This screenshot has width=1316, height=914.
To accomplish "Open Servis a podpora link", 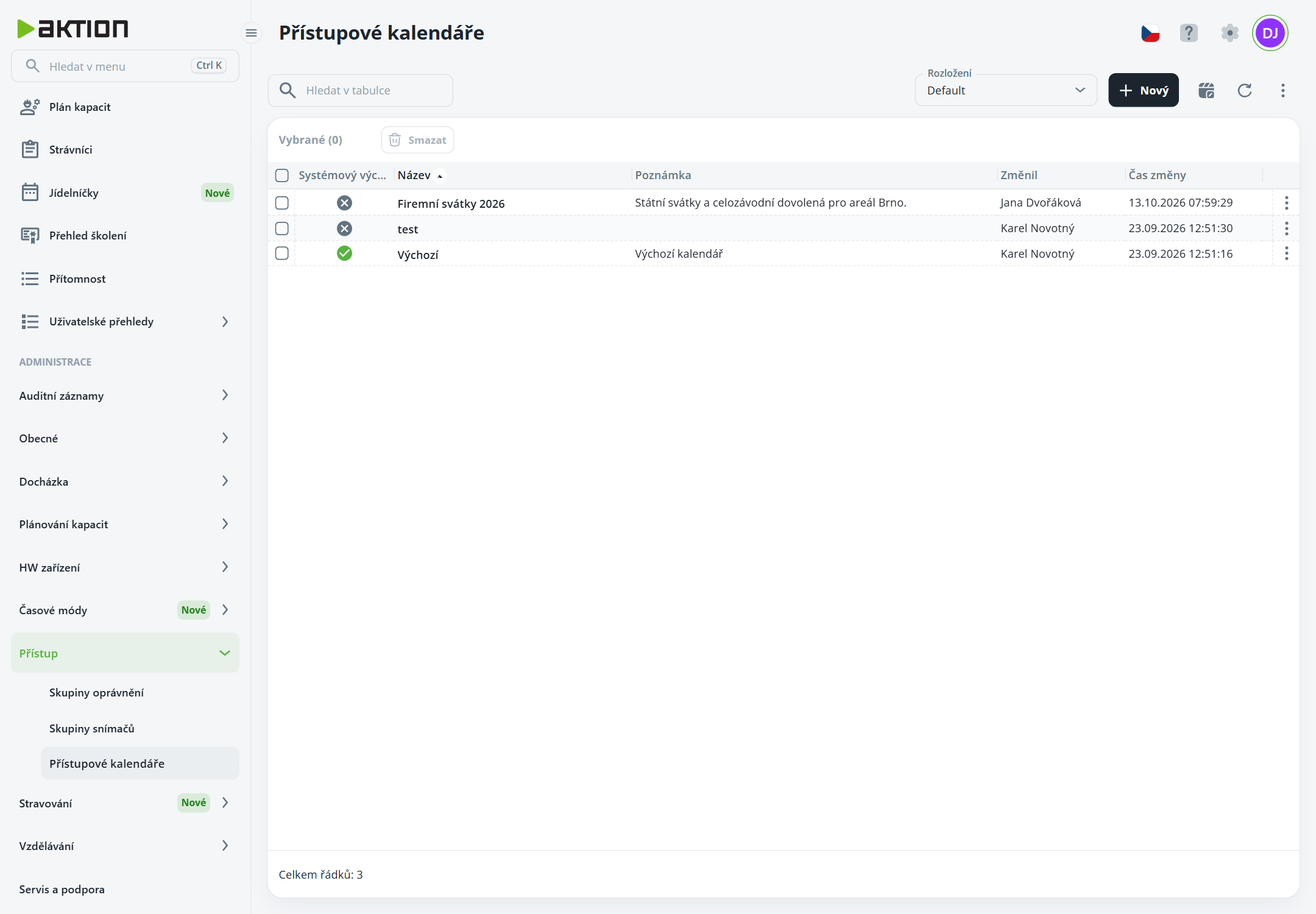I will (125, 890).
